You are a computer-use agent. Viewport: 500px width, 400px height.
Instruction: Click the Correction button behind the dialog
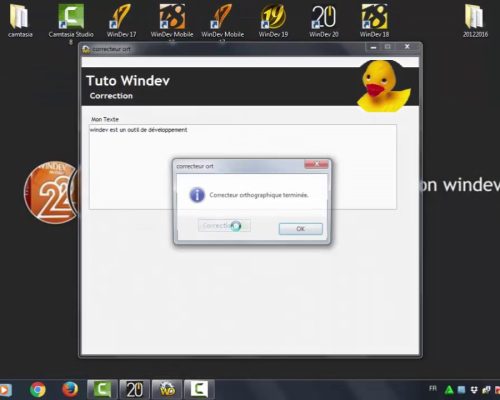click(x=224, y=226)
